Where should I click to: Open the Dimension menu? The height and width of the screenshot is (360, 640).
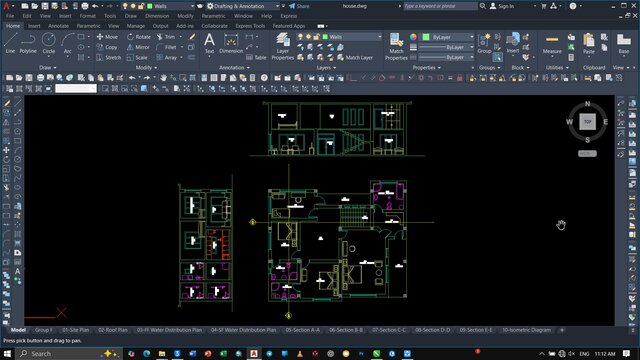pos(157,16)
